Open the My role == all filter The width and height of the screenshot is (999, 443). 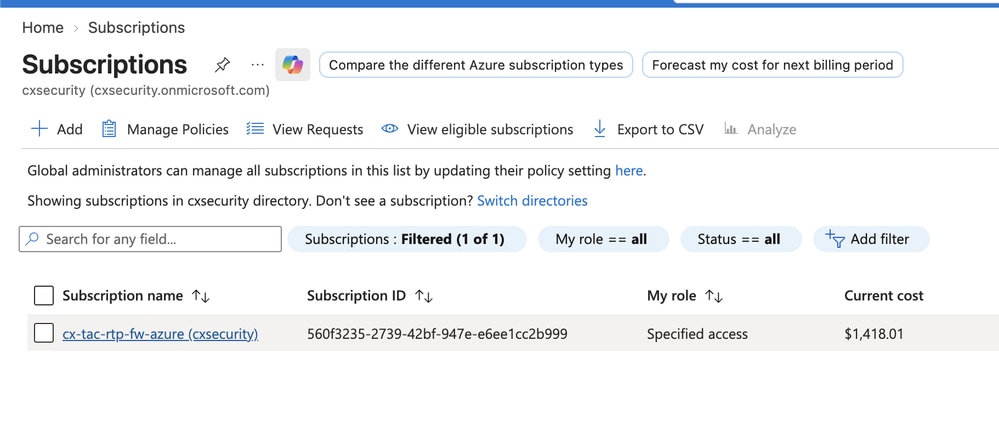603,239
